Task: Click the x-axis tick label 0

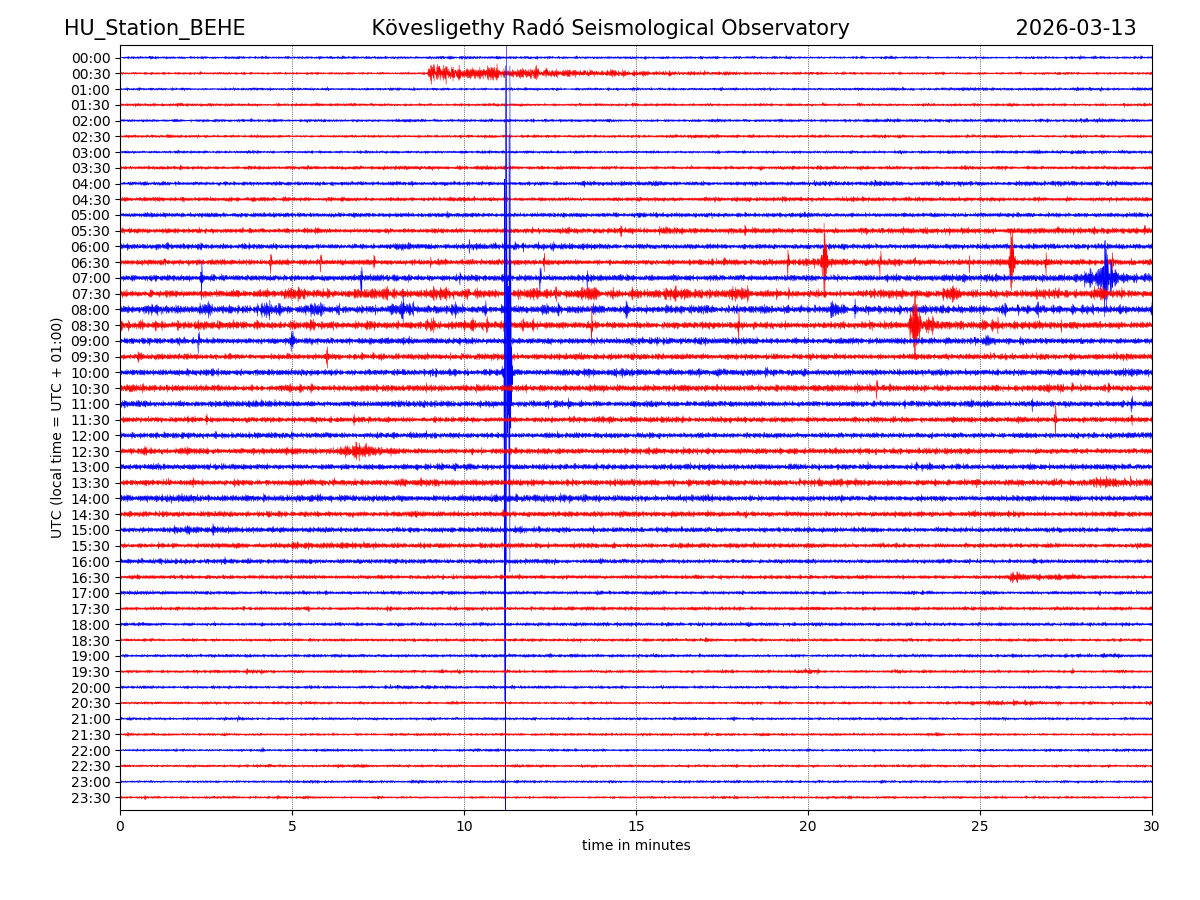Action: 120,826
